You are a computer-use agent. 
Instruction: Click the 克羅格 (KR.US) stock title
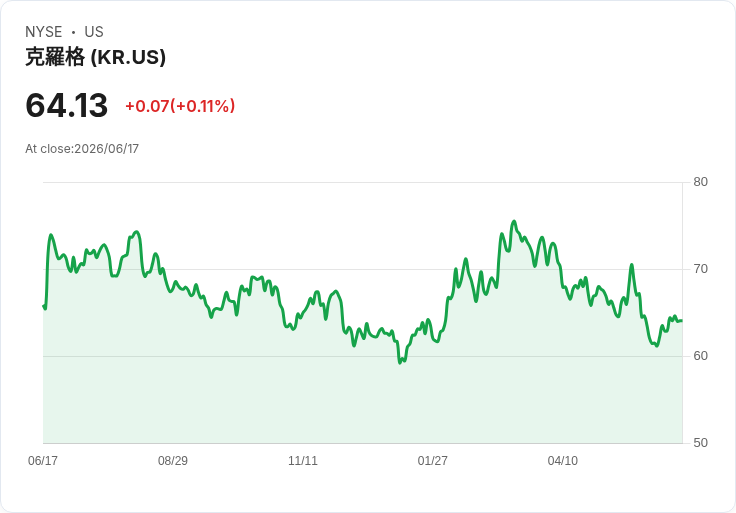click(x=95, y=57)
